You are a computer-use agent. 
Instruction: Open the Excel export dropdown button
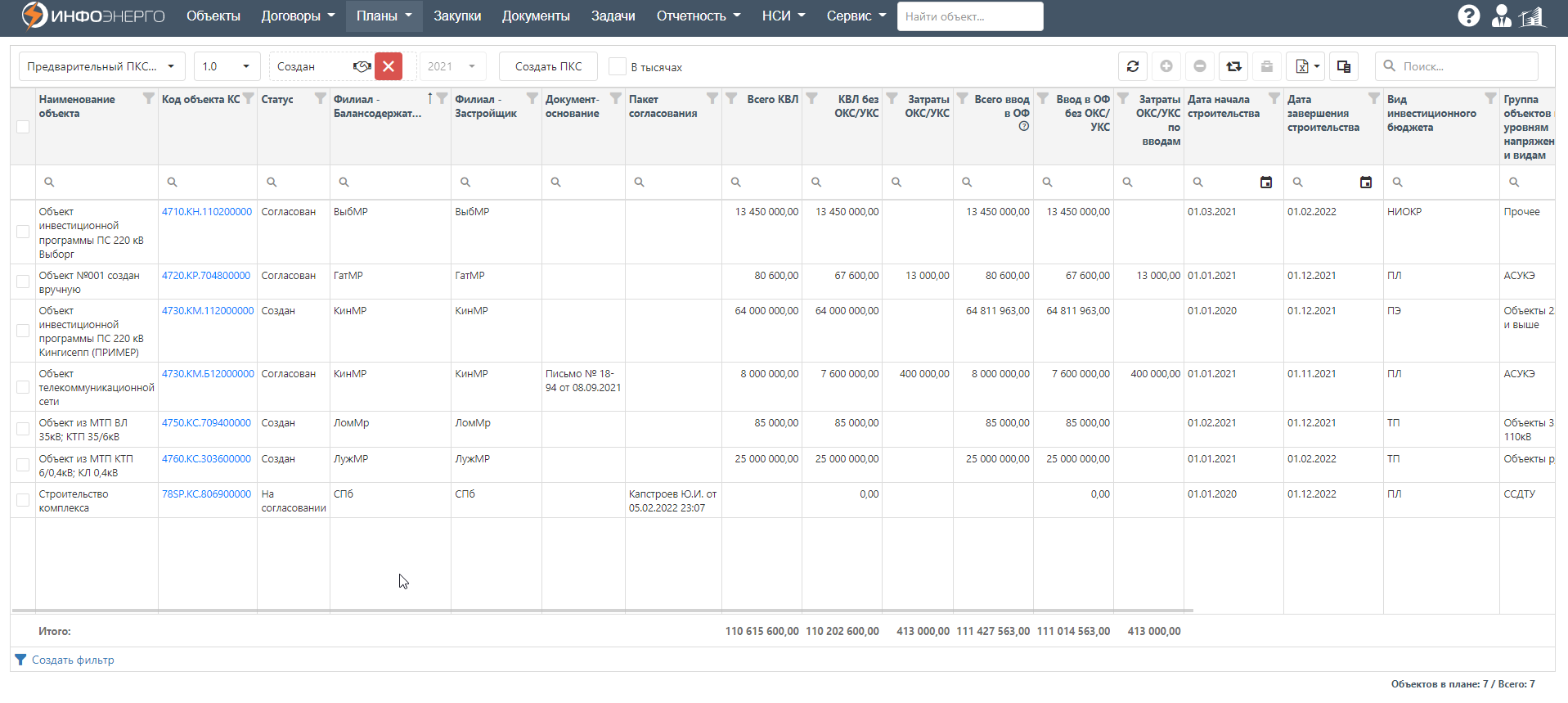(1305, 66)
